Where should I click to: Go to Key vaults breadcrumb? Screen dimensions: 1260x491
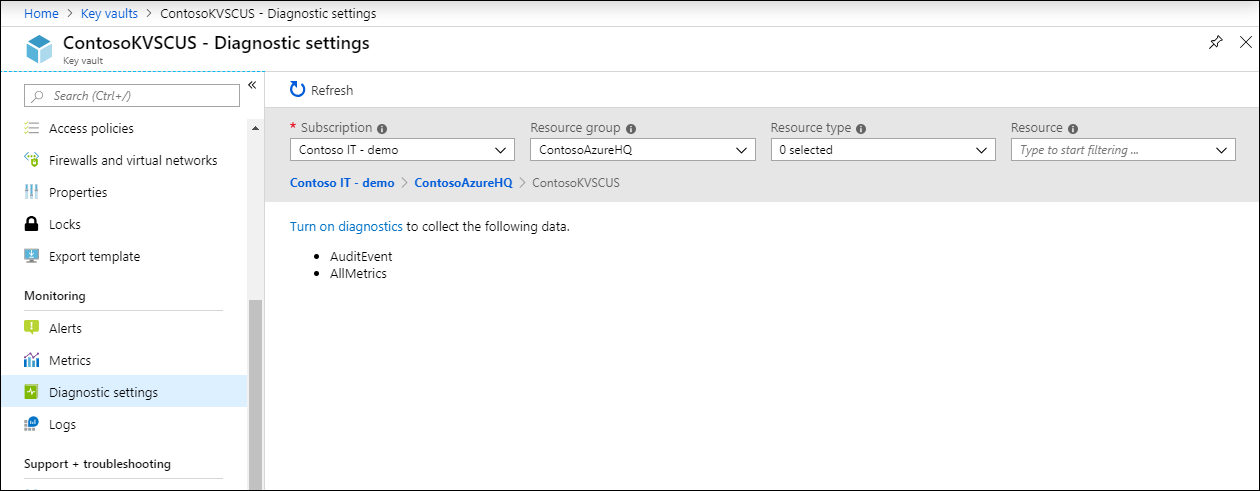click(x=109, y=13)
